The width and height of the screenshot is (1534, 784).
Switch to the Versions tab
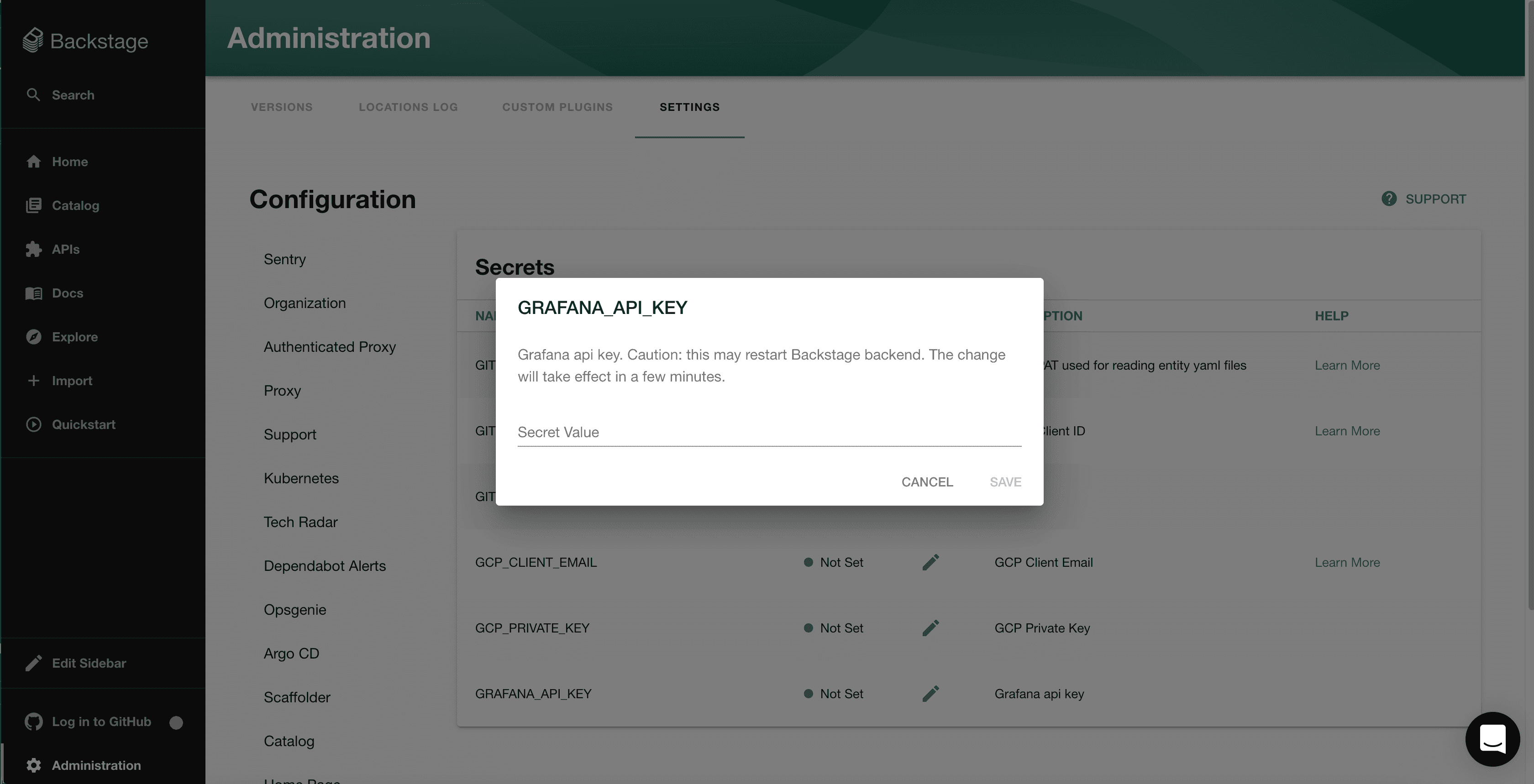pos(282,107)
